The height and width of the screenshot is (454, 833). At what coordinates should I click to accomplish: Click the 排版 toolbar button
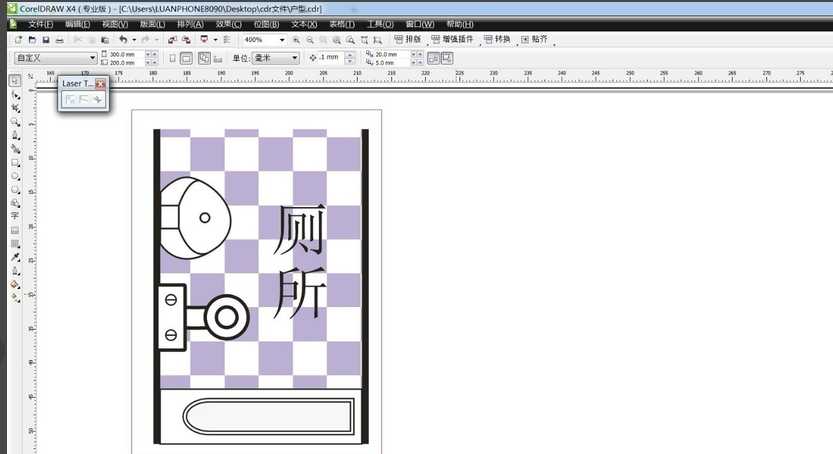coord(408,40)
